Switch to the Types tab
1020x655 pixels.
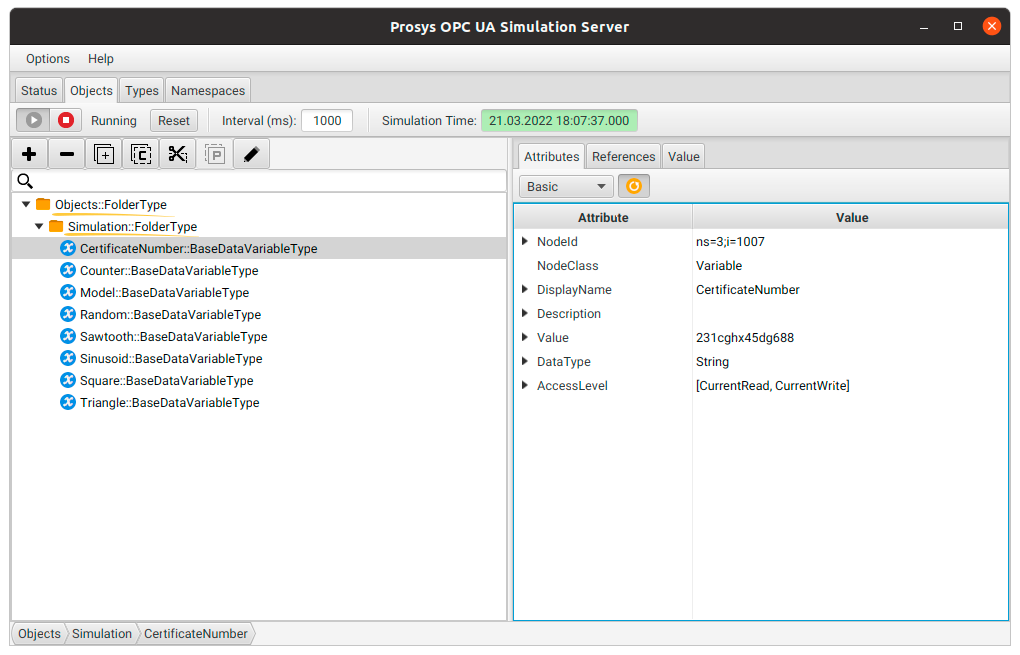click(x=142, y=90)
